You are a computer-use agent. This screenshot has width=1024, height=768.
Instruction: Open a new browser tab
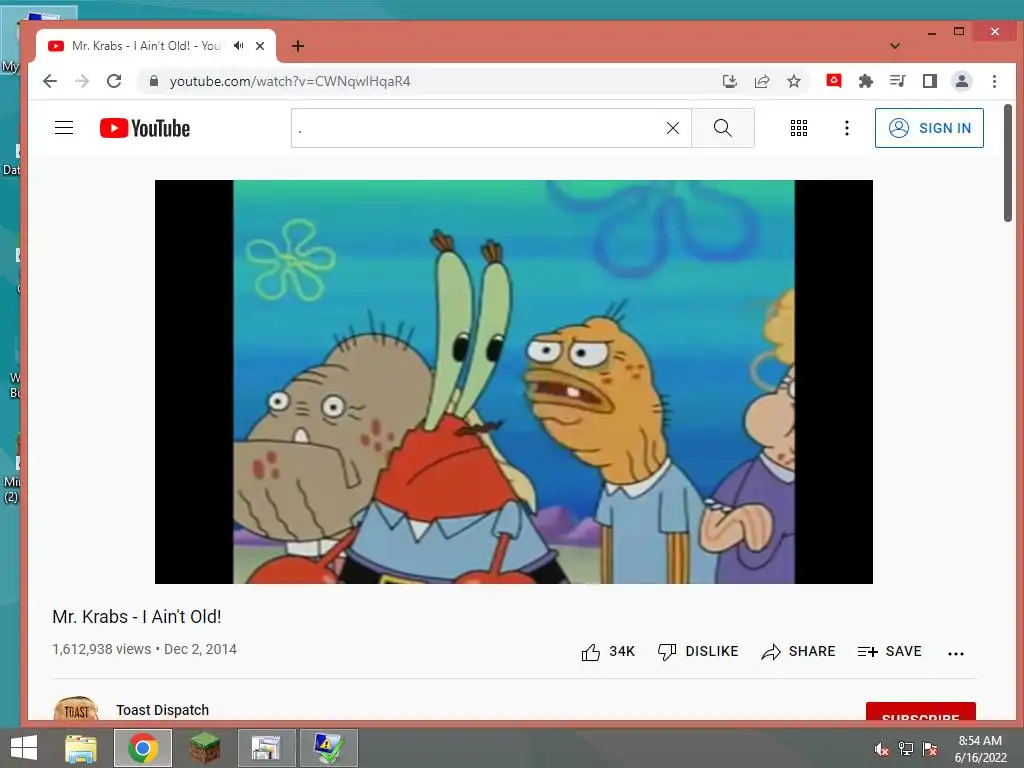[298, 46]
